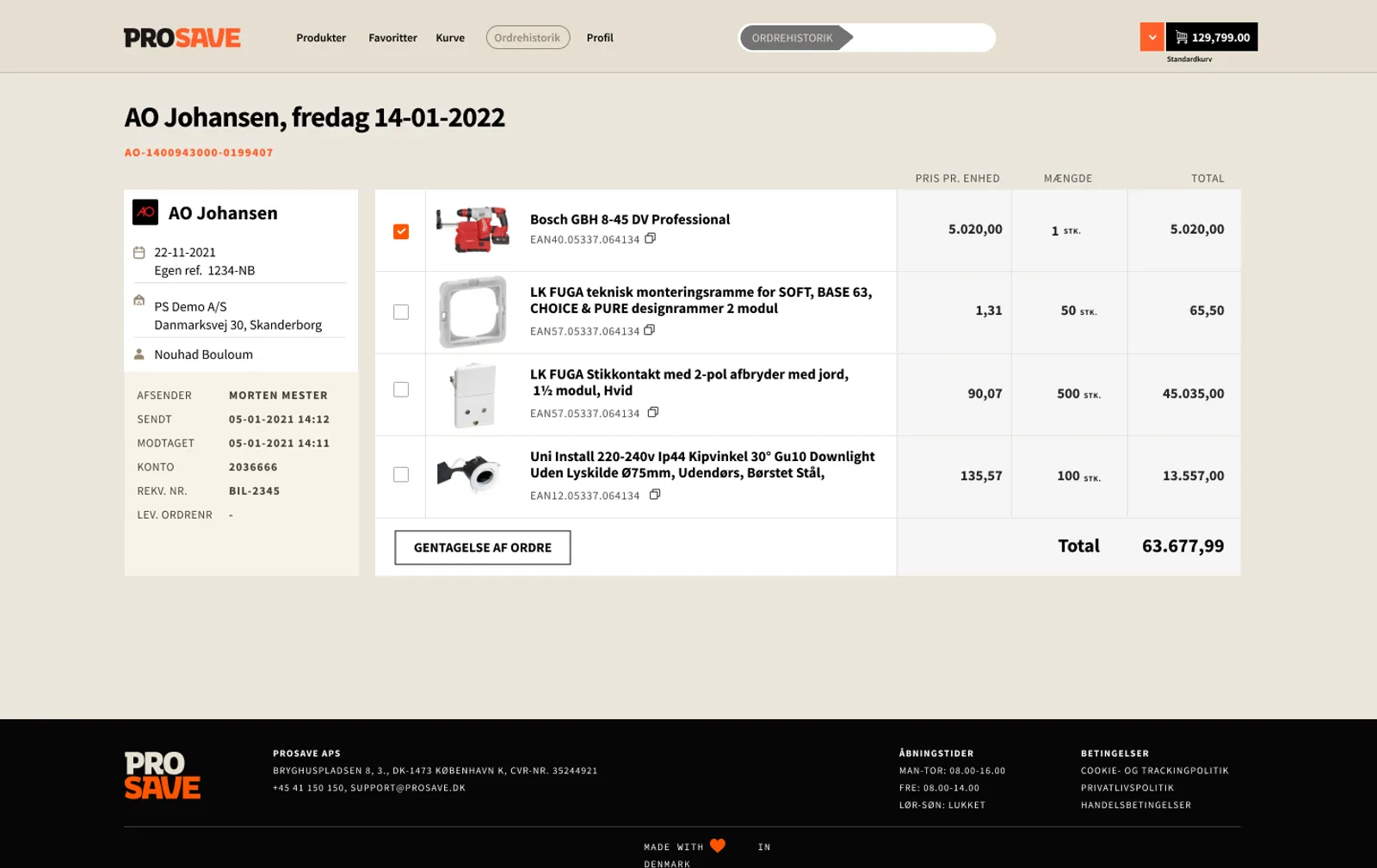
Task: Open LK FUGA socket thumbnail
Action: (474, 395)
